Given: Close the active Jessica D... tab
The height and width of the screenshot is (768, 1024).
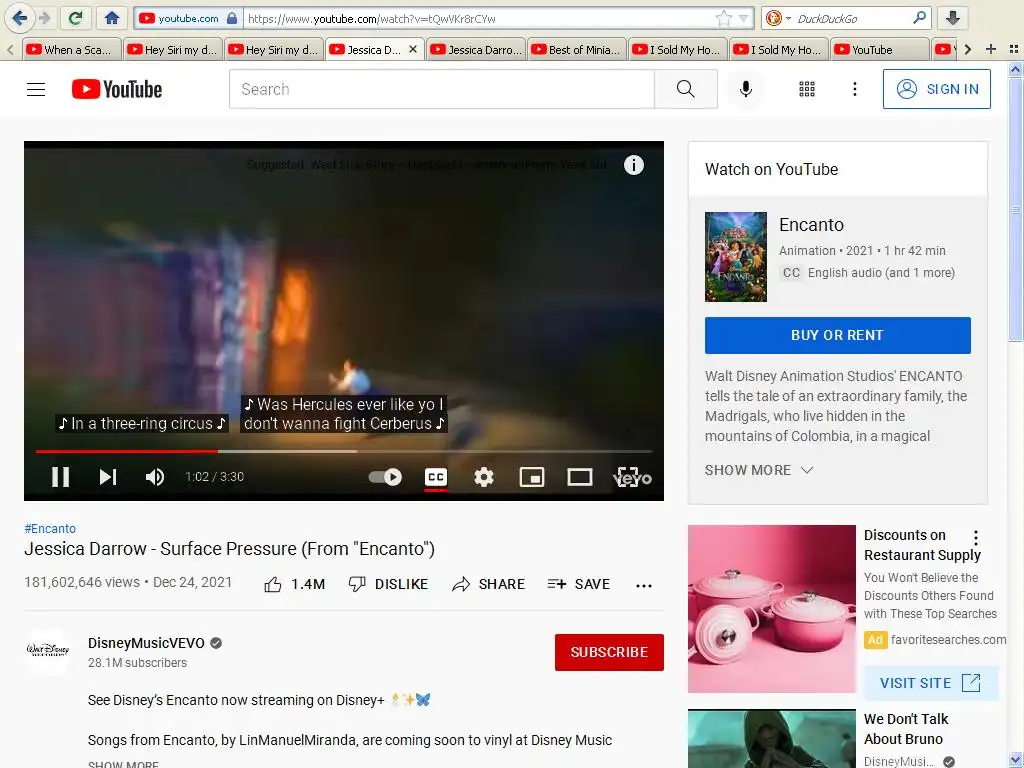Looking at the screenshot, I should 413,49.
